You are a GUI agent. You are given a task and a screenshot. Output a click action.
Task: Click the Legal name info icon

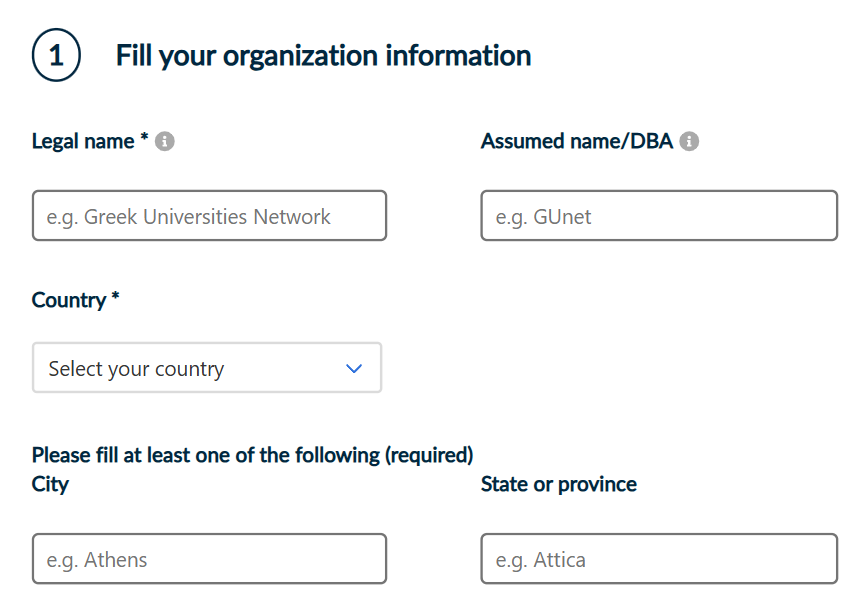coord(164,142)
